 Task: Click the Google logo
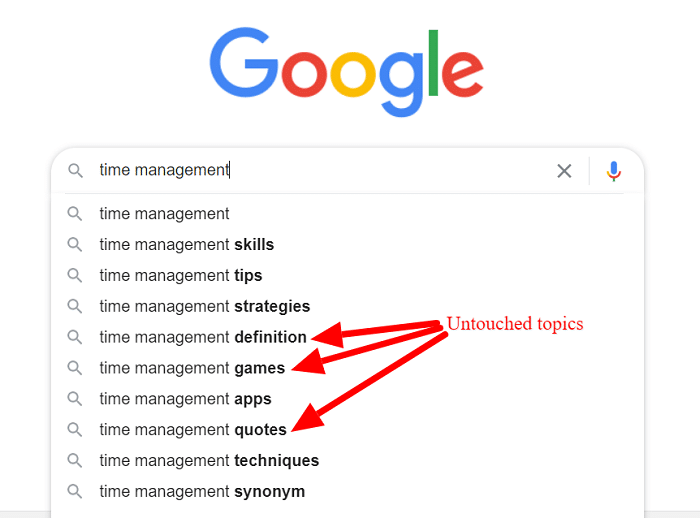pyautogui.click(x=346, y=71)
